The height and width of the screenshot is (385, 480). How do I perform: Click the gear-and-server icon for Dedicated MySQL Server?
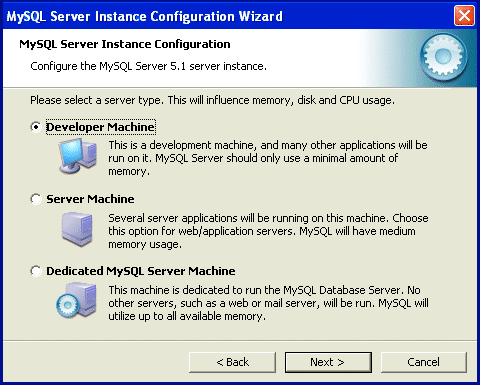pyautogui.click(x=76, y=300)
